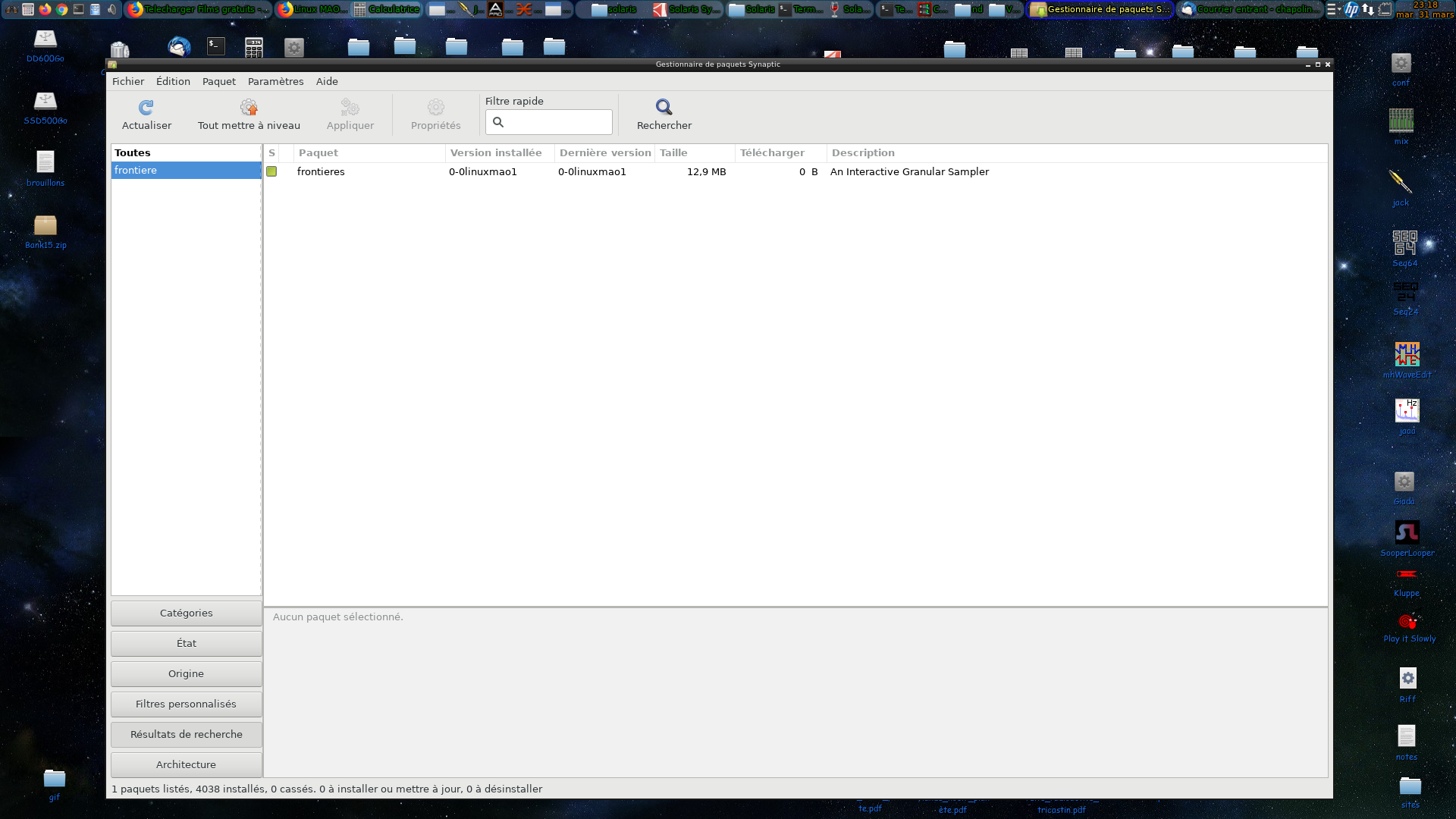Click the Appliquer gears icon
The image size is (1456, 819).
click(x=350, y=108)
